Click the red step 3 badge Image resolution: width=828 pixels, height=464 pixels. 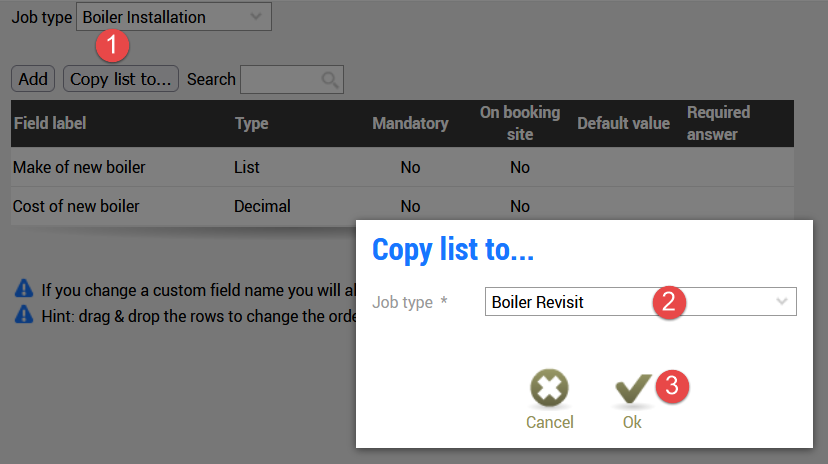(x=673, y=384)
